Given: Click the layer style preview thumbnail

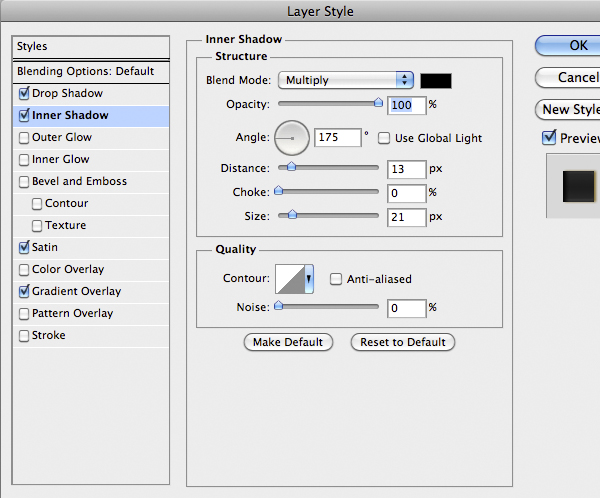Looking at the screenshot, I should click(577, 186).
